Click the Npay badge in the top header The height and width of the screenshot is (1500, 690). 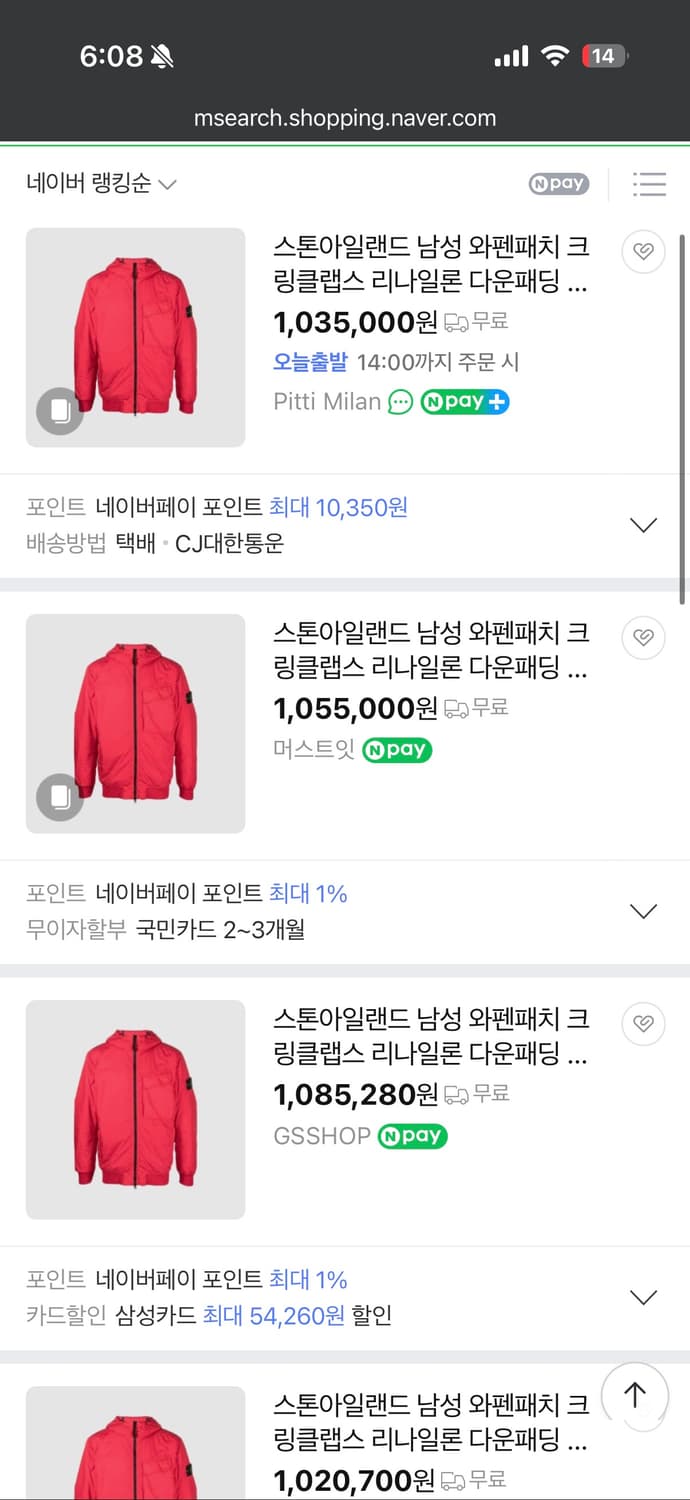point(558,184)
